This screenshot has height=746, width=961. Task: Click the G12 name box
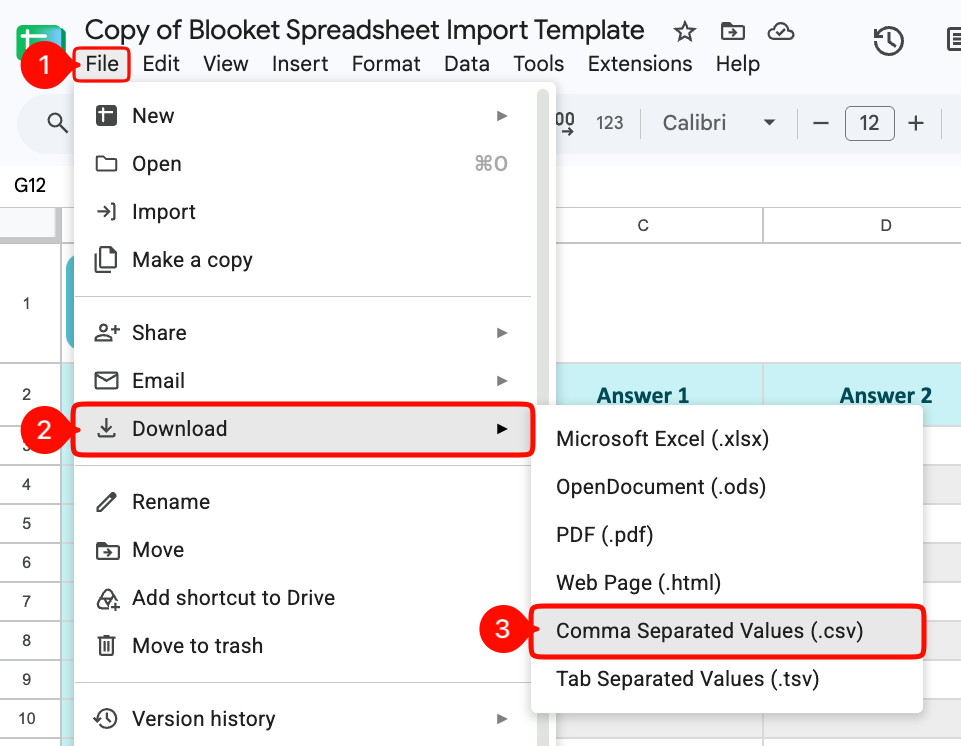point(30,185)
